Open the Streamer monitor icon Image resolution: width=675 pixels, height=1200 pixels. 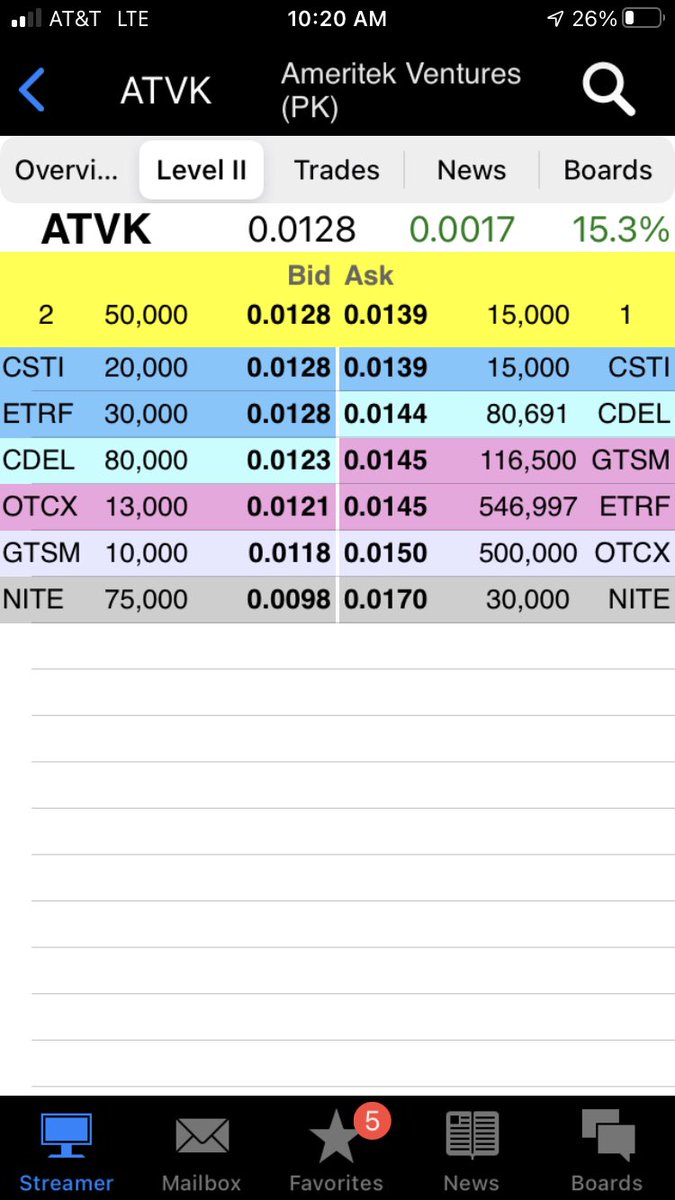(x=66, y=1137)
